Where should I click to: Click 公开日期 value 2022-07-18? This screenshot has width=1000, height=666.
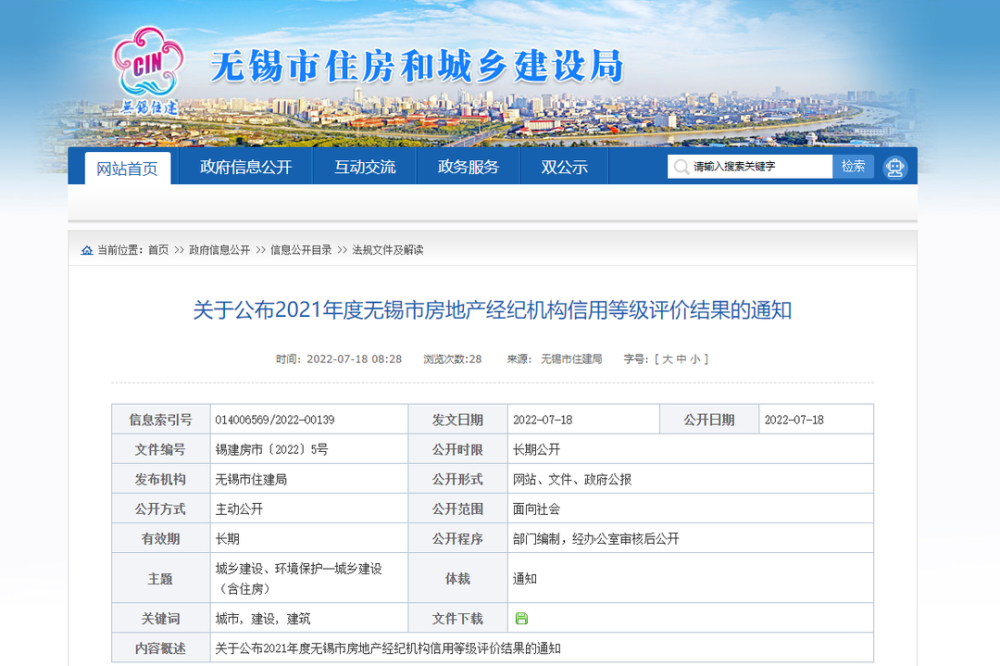point(794,420)
